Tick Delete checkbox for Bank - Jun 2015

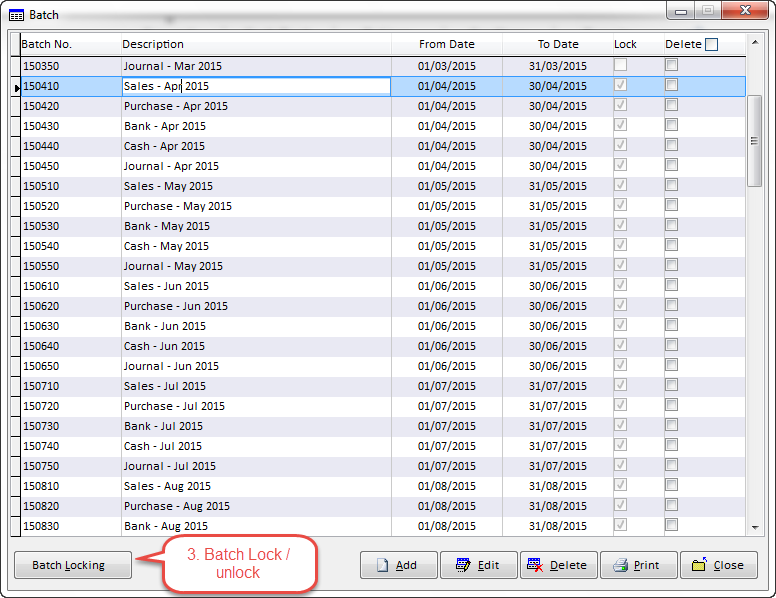(x=671, y=325)
